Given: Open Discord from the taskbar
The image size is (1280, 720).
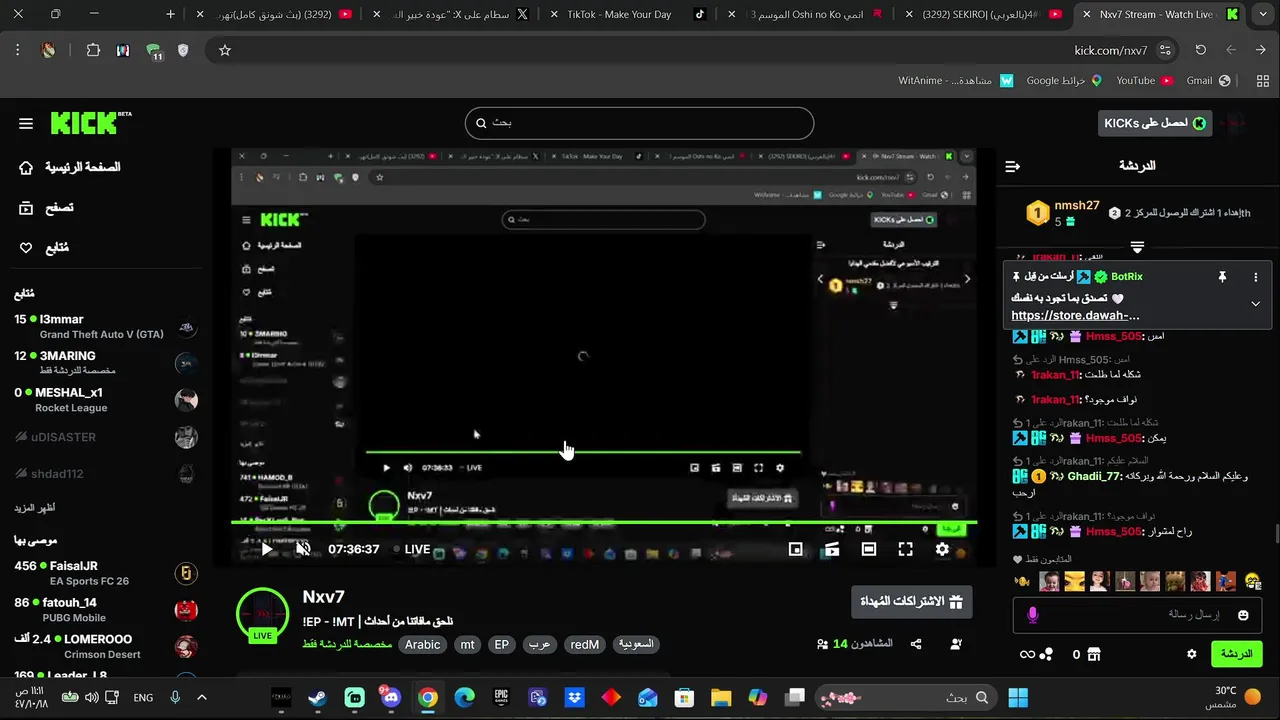Looking at the screenshot, I should click(391, 697).
